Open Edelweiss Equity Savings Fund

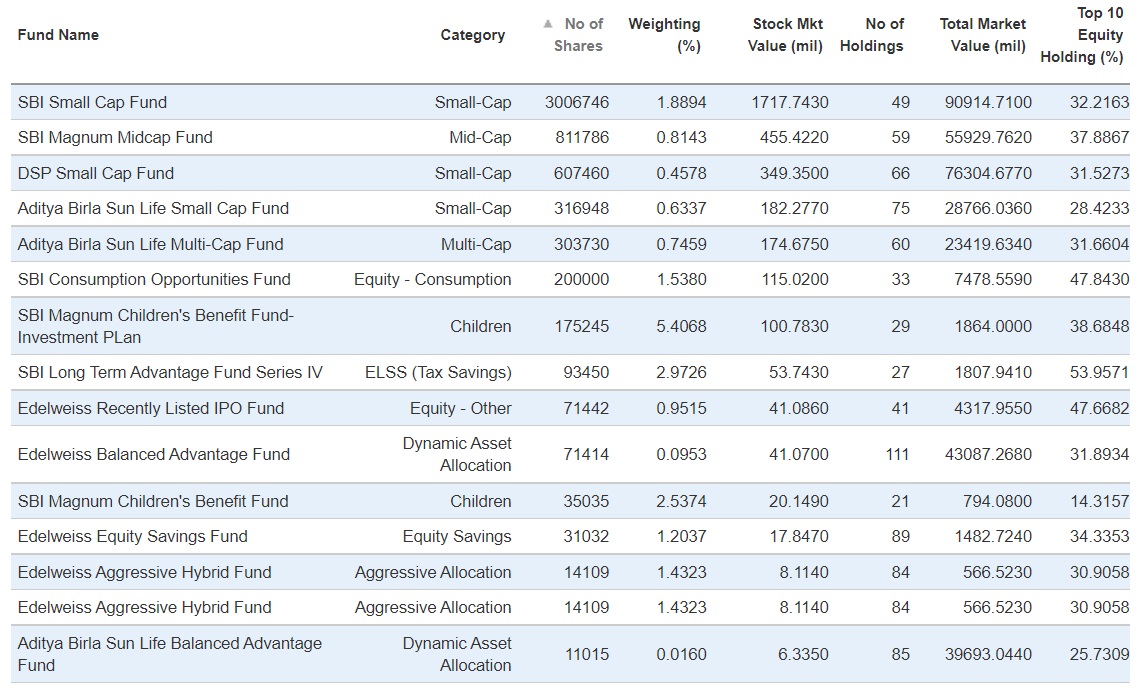coord(133,536)
